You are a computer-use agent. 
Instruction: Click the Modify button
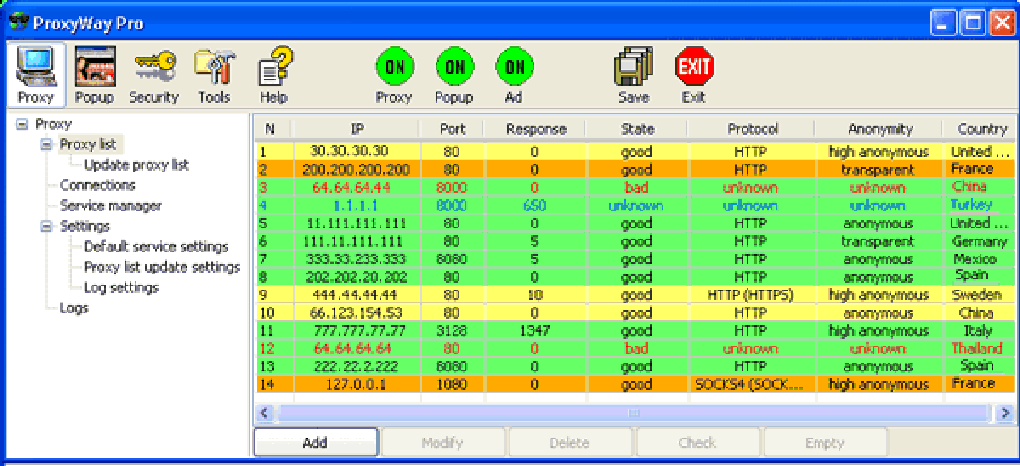442,443
